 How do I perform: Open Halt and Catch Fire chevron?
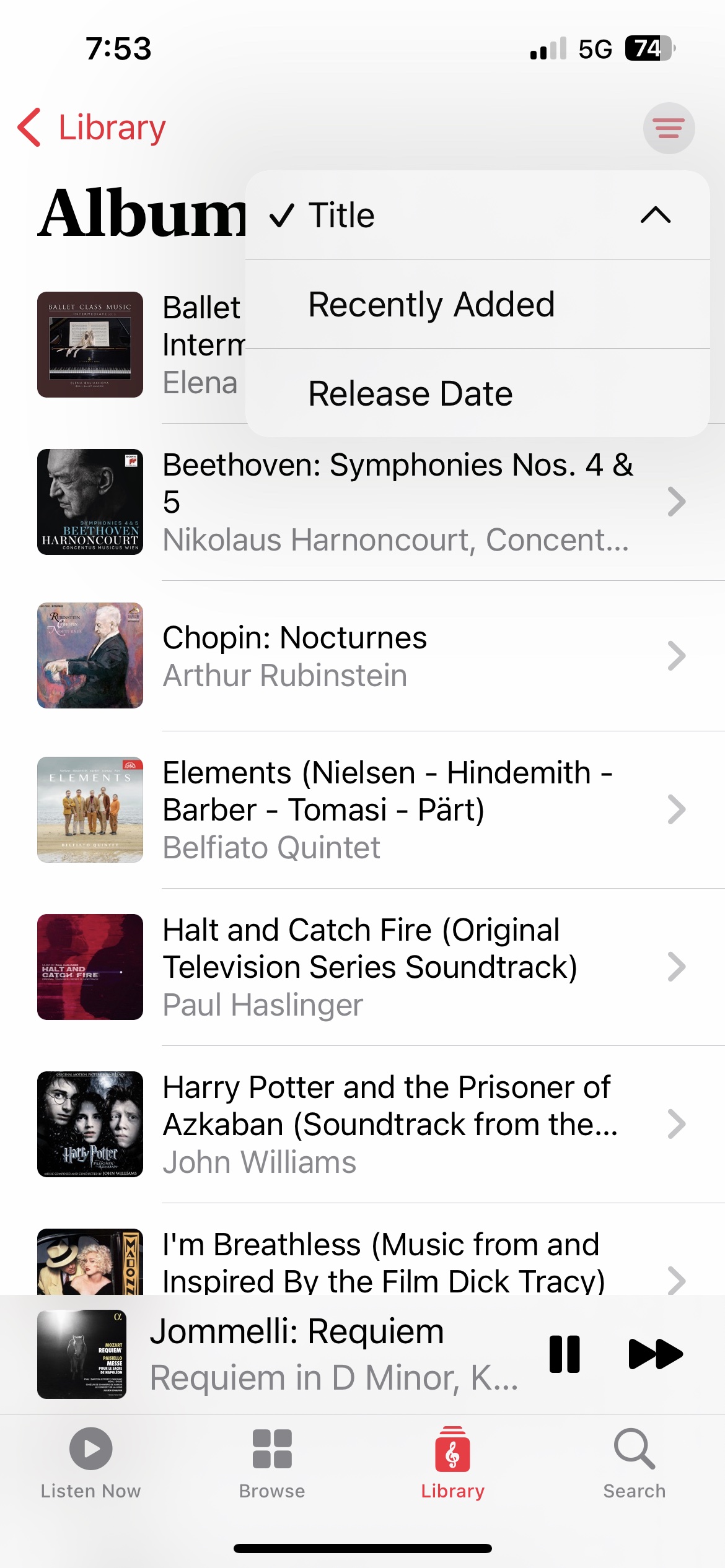point(676,967)
